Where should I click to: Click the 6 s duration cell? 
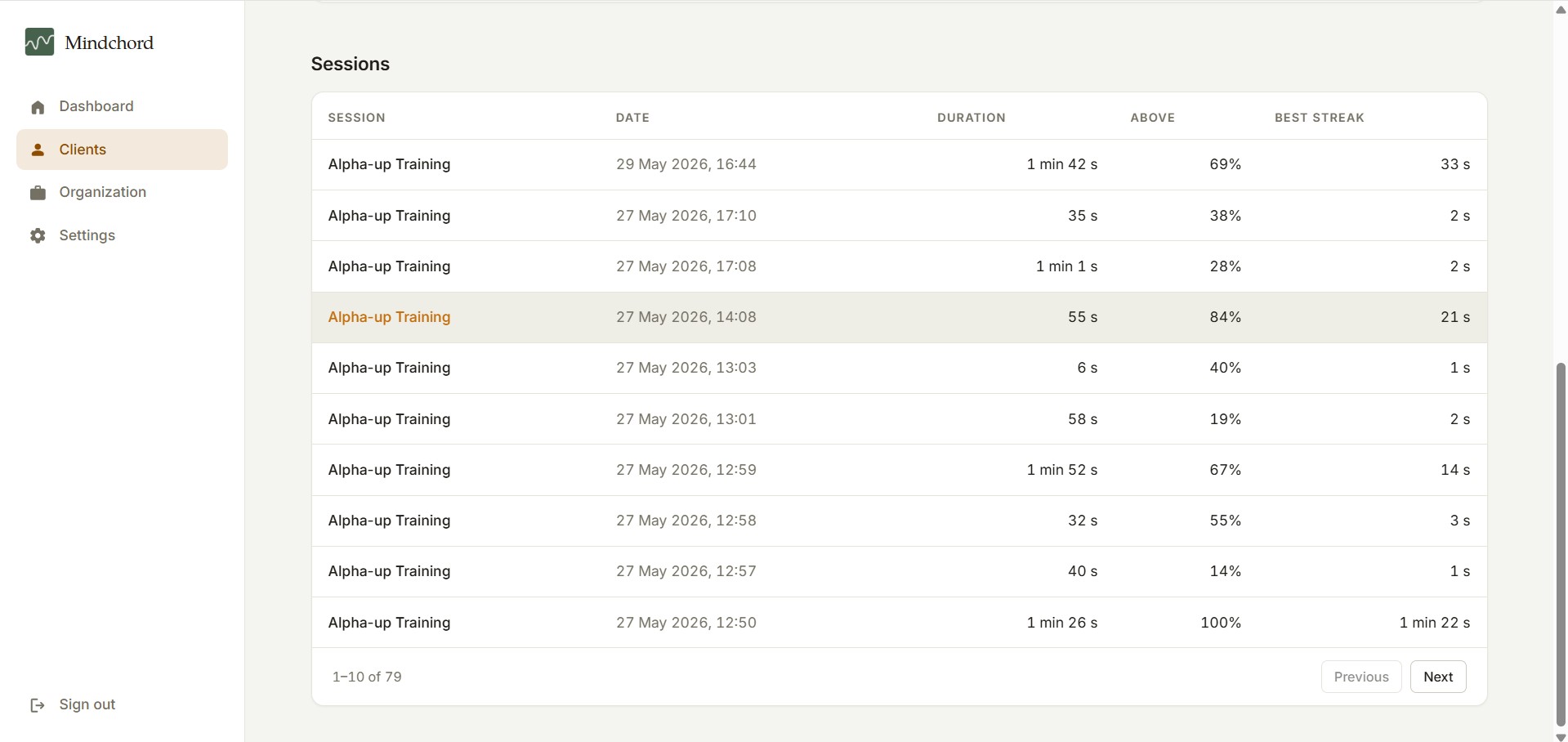(1087, 368)
